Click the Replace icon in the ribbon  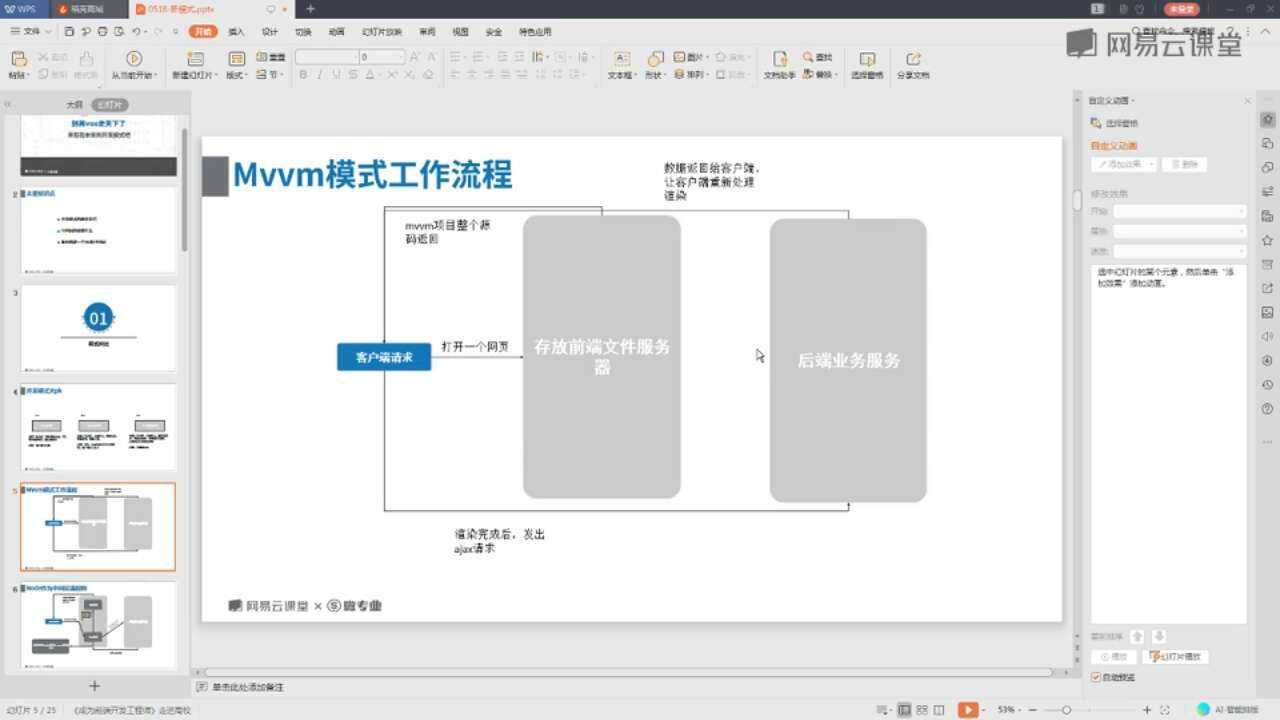(808, 75)
